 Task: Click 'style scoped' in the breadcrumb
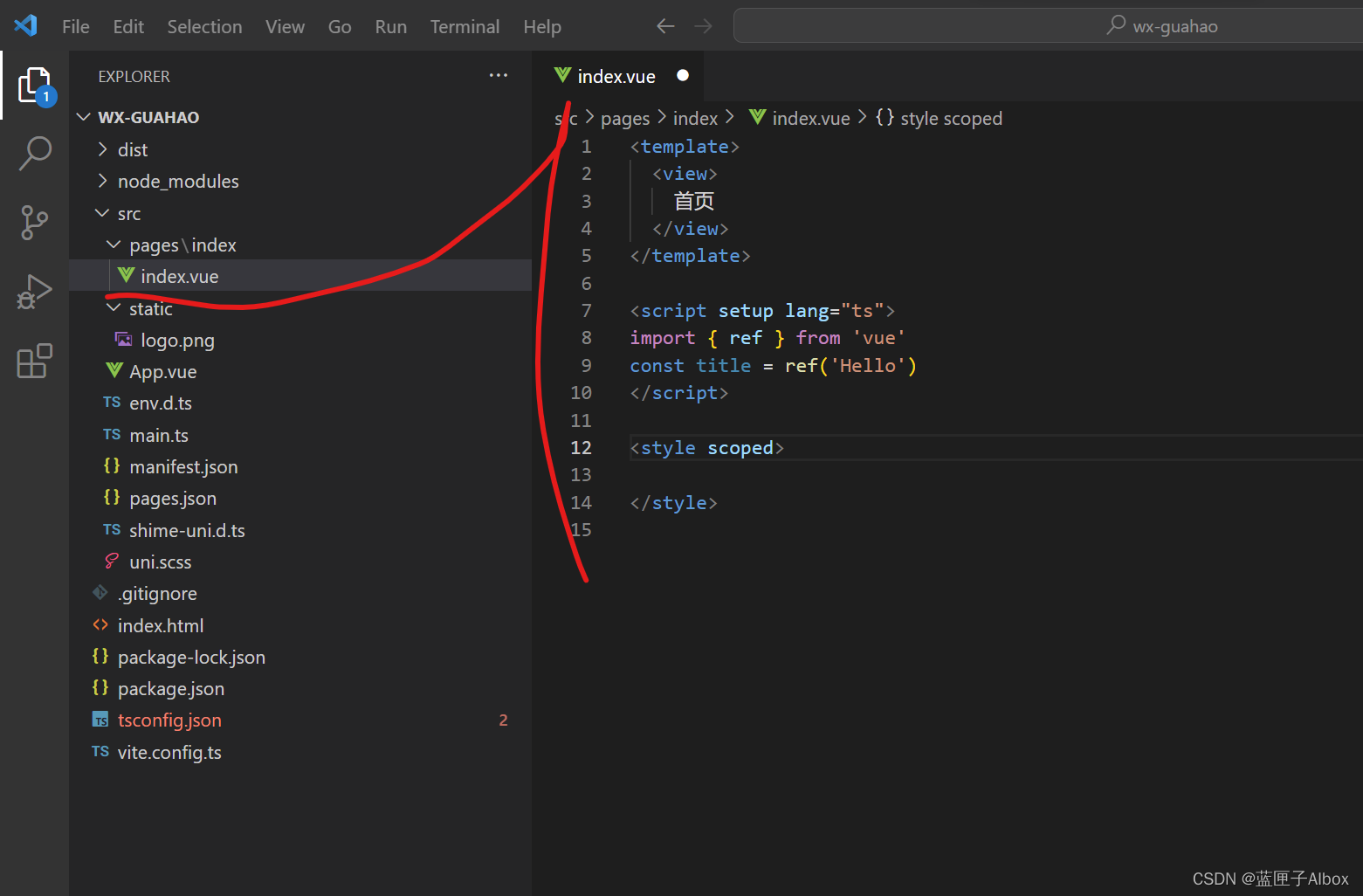click(951, 118)
